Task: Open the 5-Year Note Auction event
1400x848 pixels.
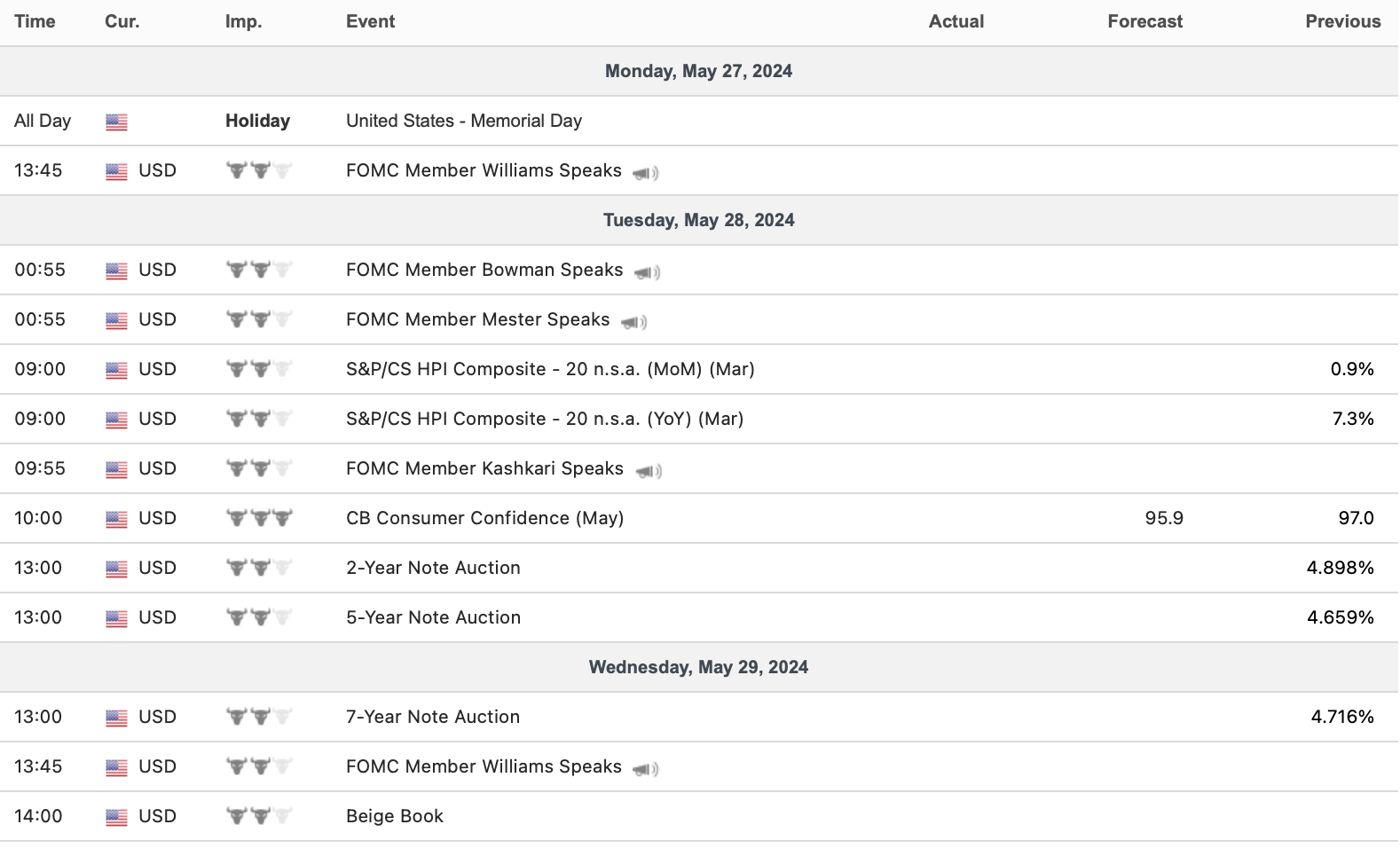Action: 433,617
